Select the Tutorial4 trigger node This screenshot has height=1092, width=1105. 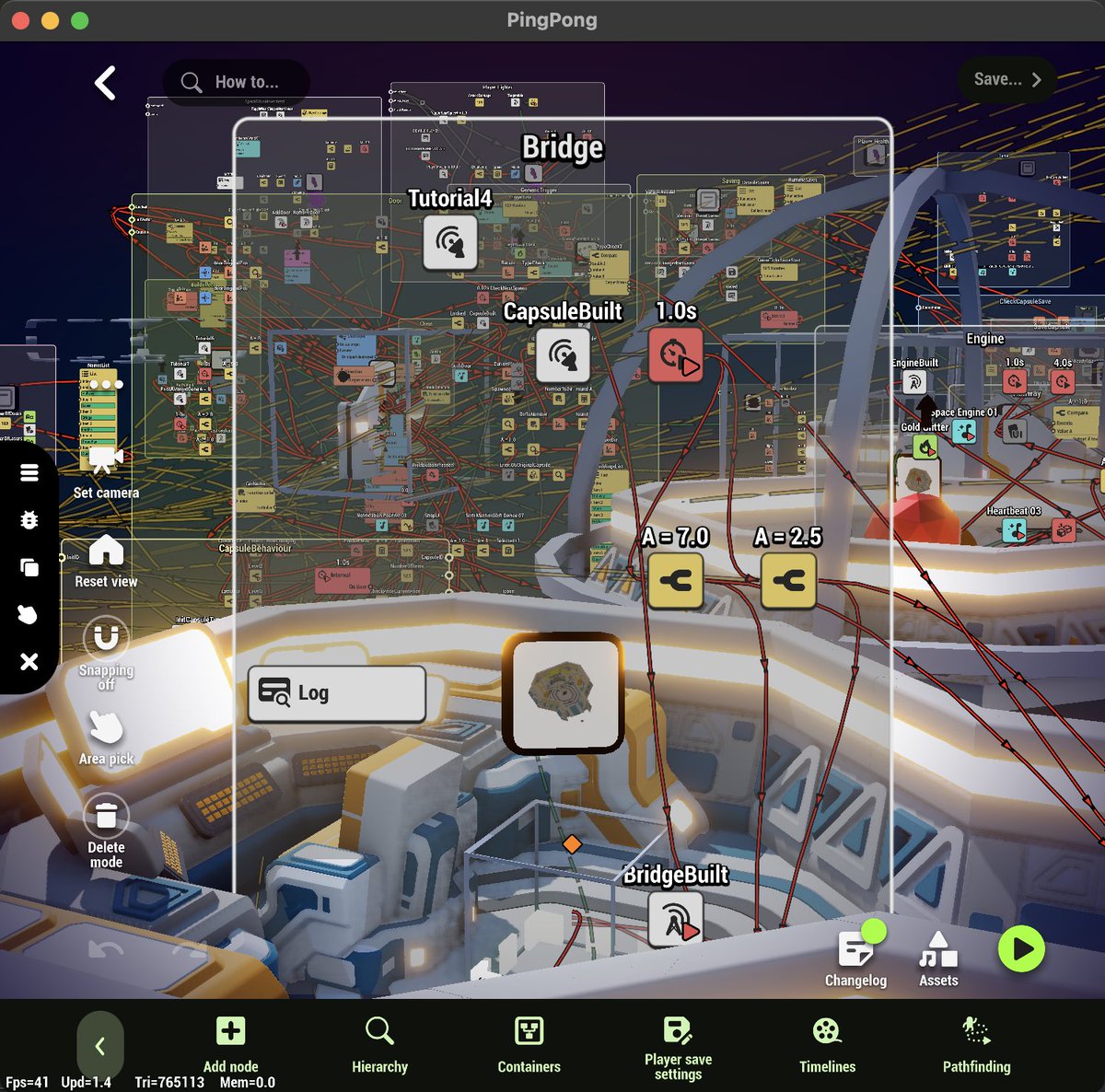click(450, 242)
